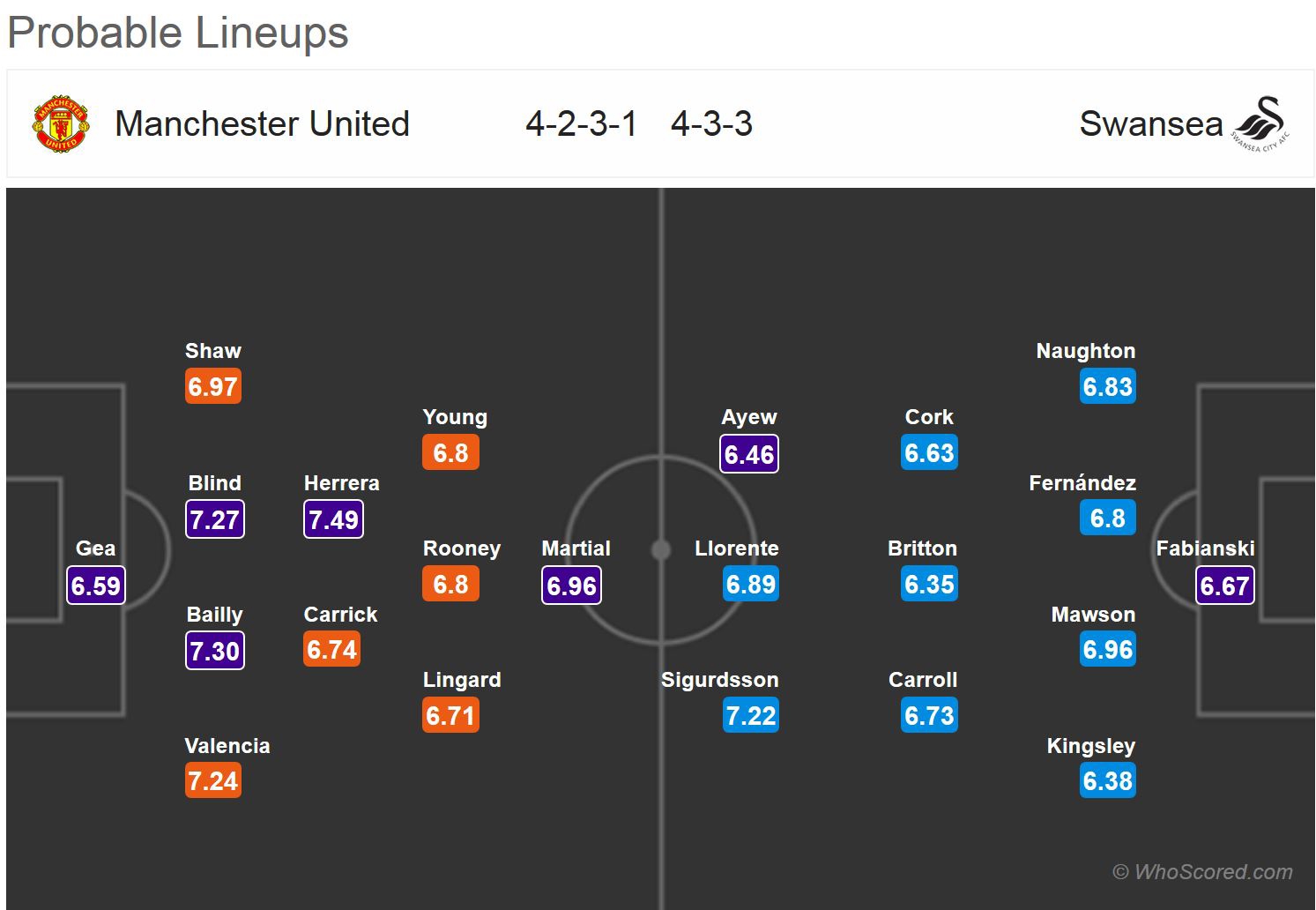Select Gea's 6.59 goalkeeper rating
Image resolution: width=1316 pixels, height=910 pixels.
click(x=96, y=586)
